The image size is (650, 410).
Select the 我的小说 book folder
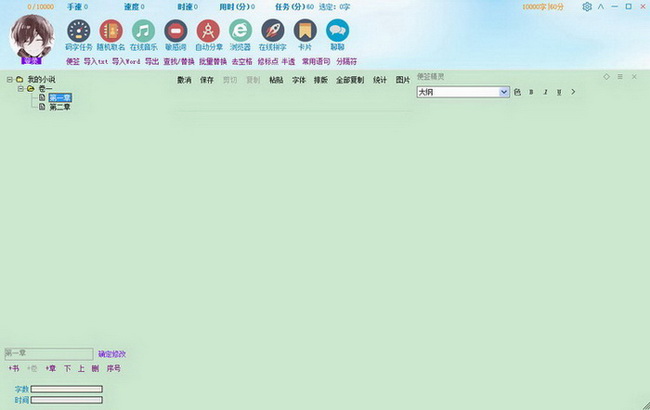point(41,79)
